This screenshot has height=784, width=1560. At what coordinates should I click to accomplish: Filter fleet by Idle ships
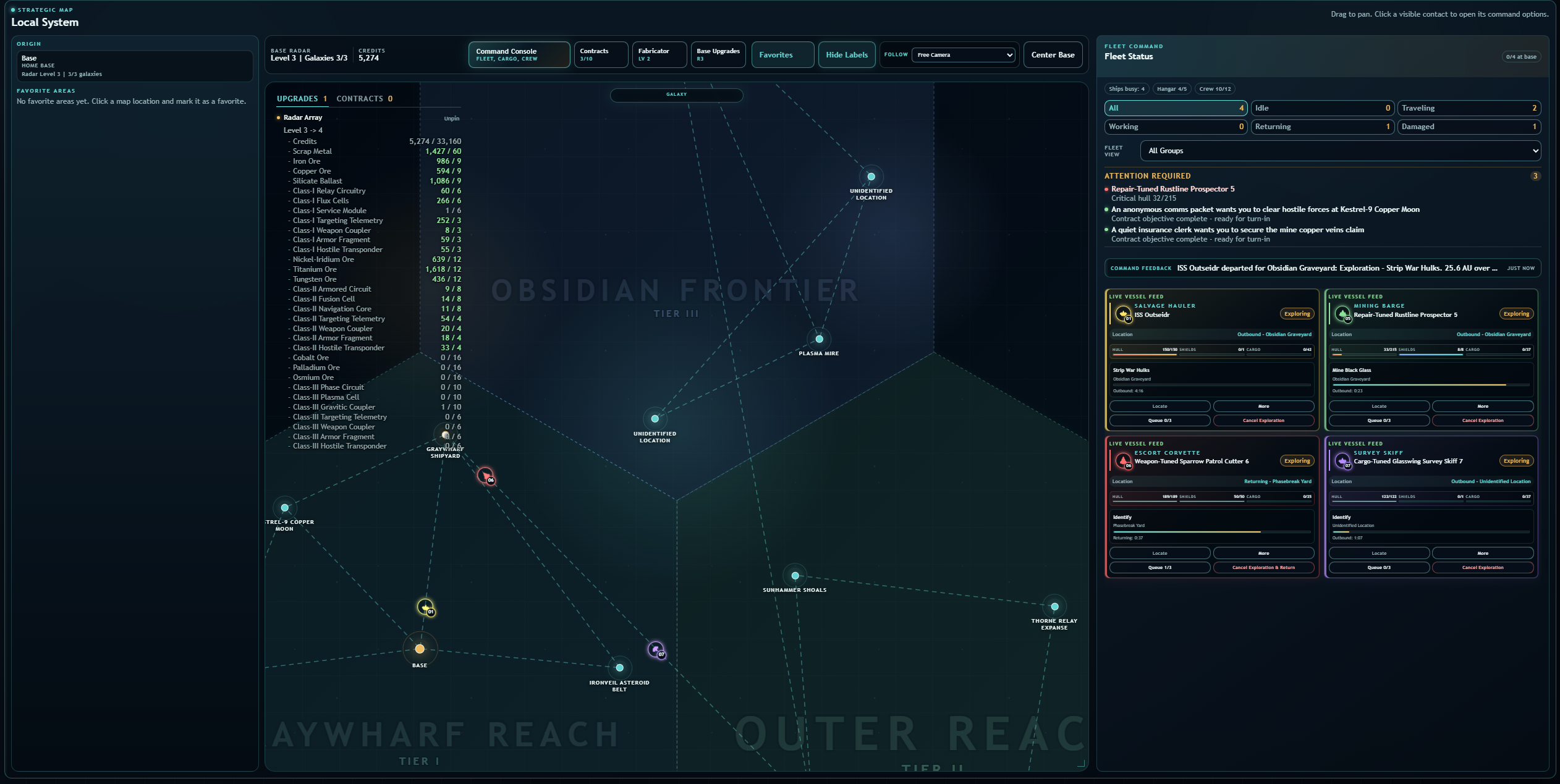point(1322,108)
